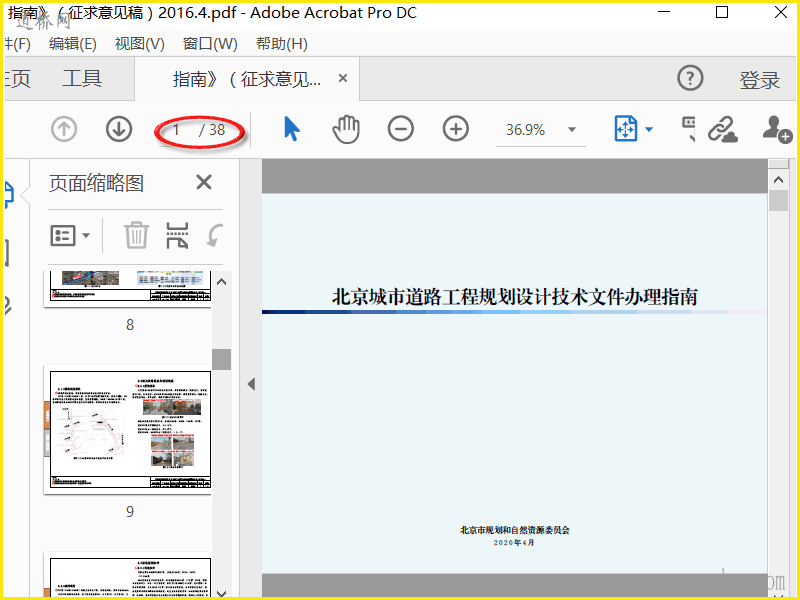800x600 pixels.
Task: Click the document vertical scrollbar thumb
Action: pyautogui.click(x=778, y=201)
